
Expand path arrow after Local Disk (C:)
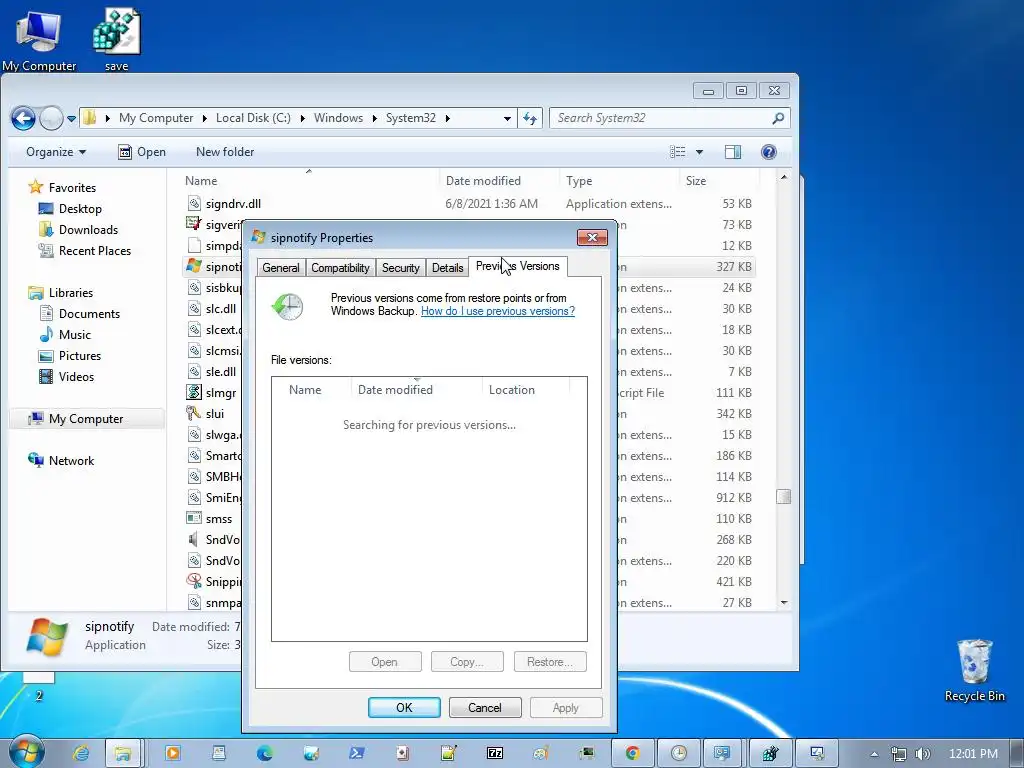[302, 118]
